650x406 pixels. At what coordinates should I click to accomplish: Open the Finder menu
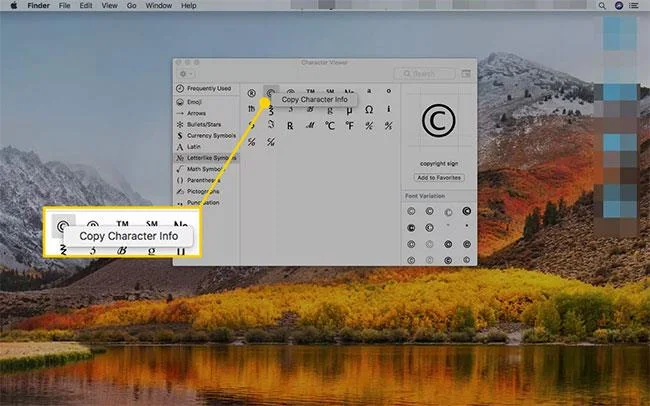39,6
